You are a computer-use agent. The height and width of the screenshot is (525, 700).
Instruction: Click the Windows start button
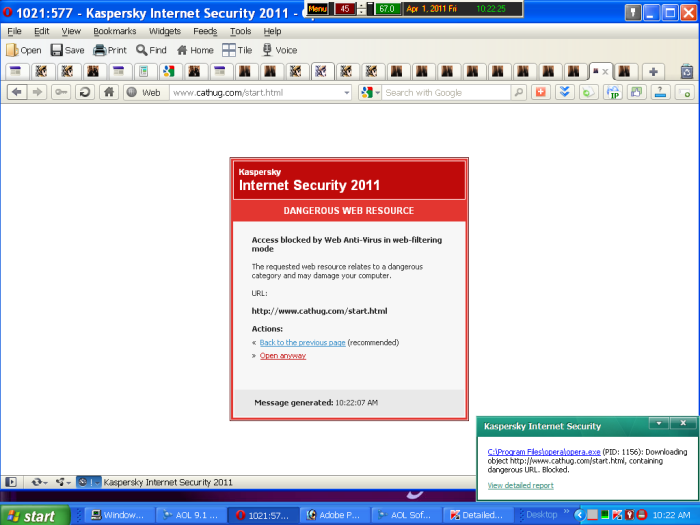tap(35, 515)
